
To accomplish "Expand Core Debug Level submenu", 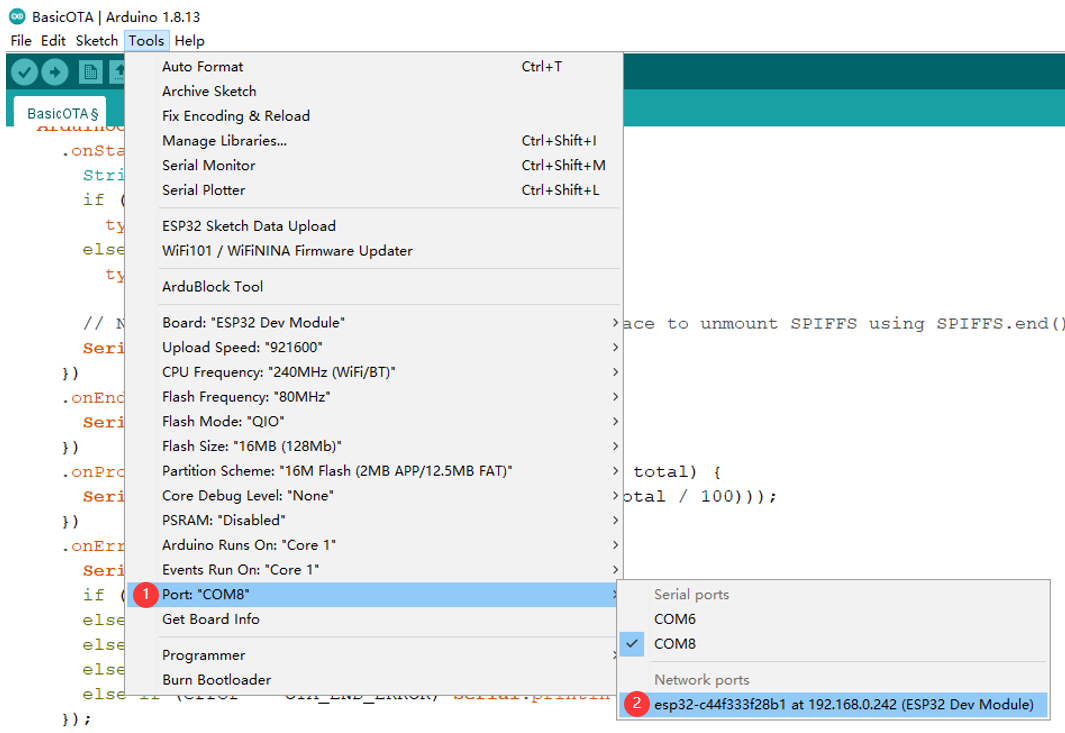I will (x=374, y=495).
